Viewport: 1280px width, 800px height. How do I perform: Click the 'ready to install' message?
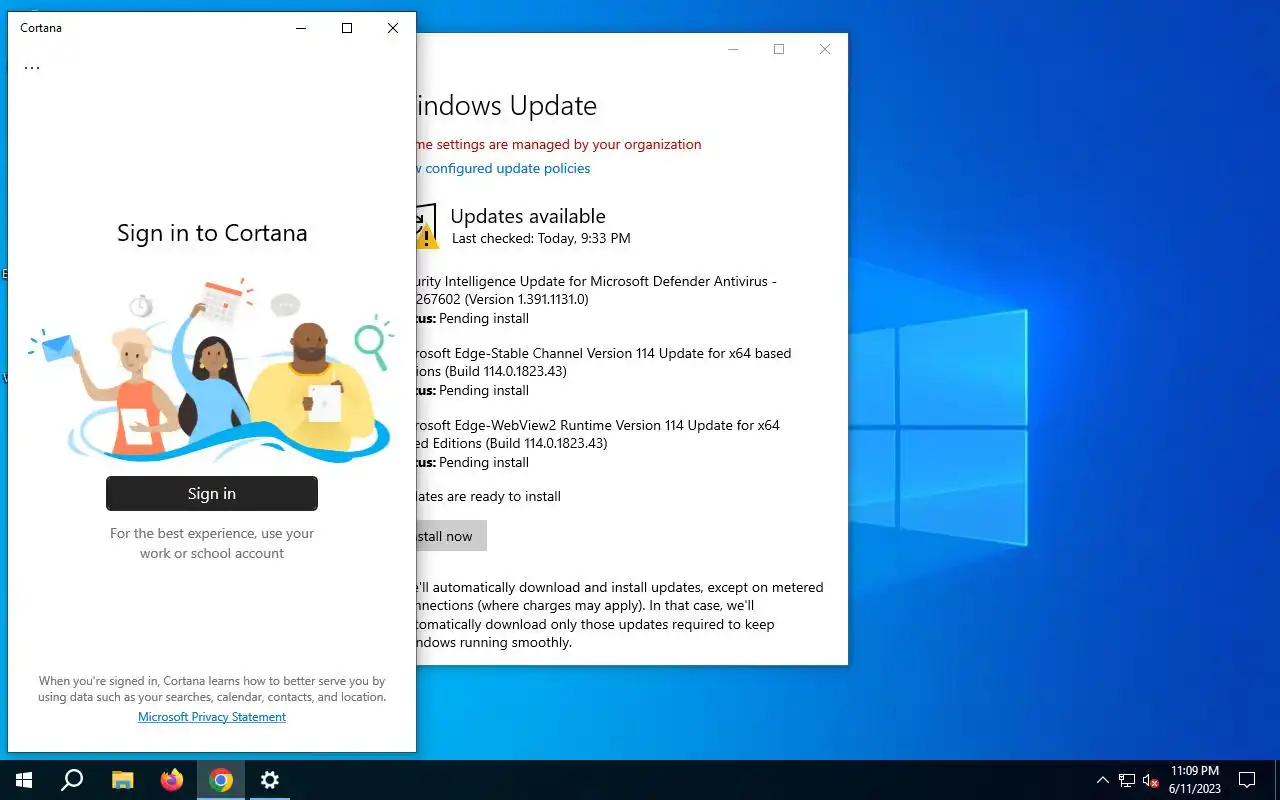pyautogui.click(x=489, y=496)
